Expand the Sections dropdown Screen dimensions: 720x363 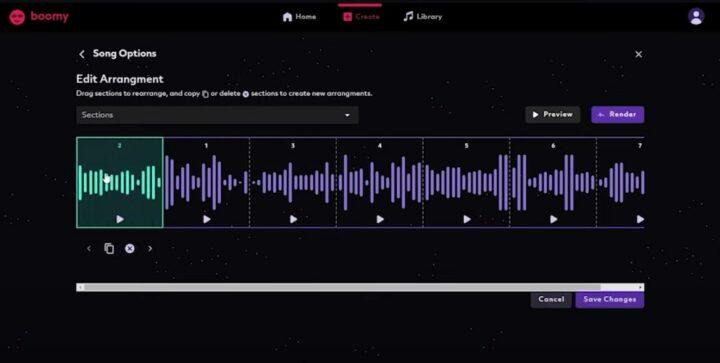point(217,115)
